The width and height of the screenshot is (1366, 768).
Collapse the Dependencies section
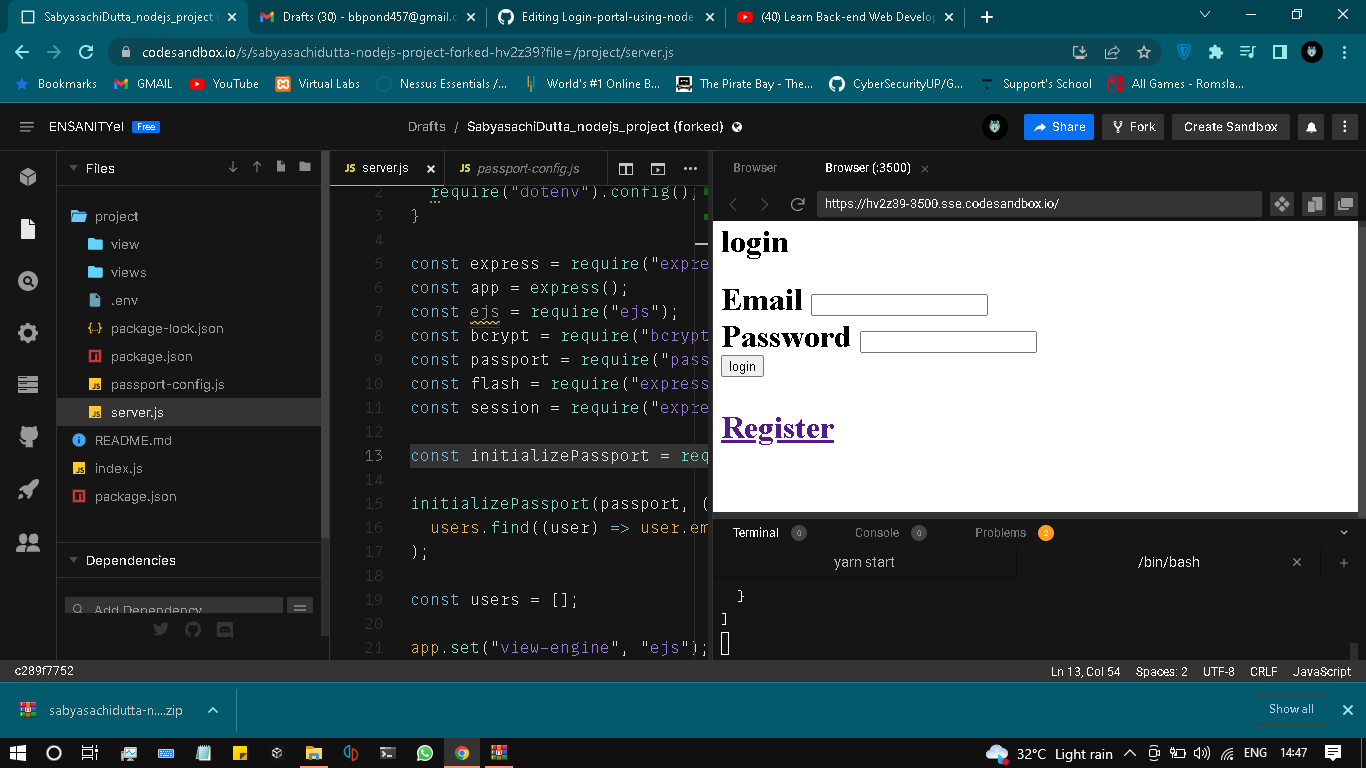tap(72, 560)
